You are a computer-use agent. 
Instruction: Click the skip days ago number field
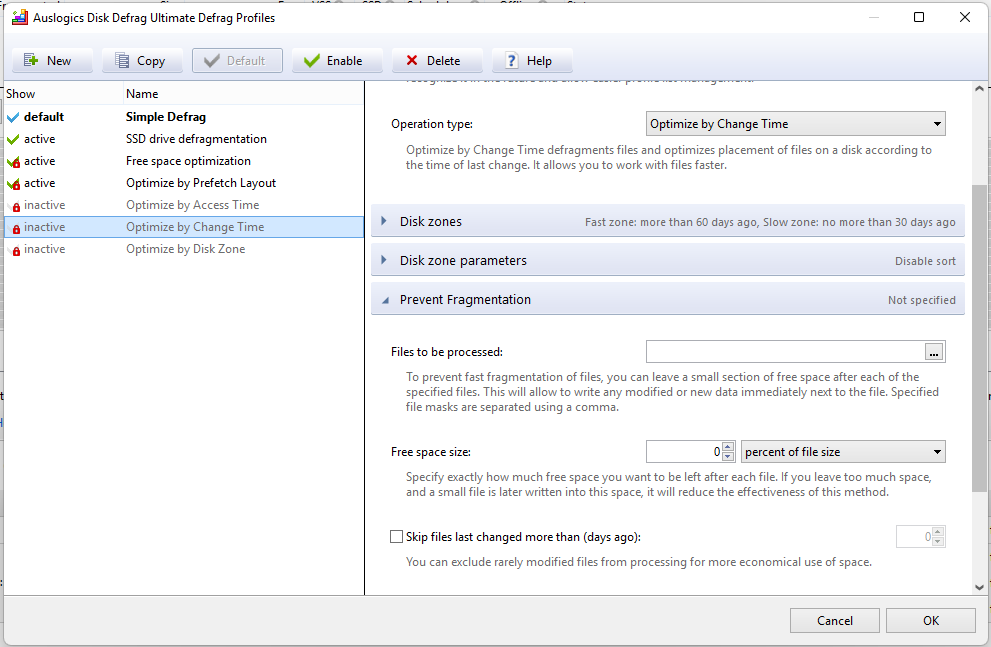(915, 536)
